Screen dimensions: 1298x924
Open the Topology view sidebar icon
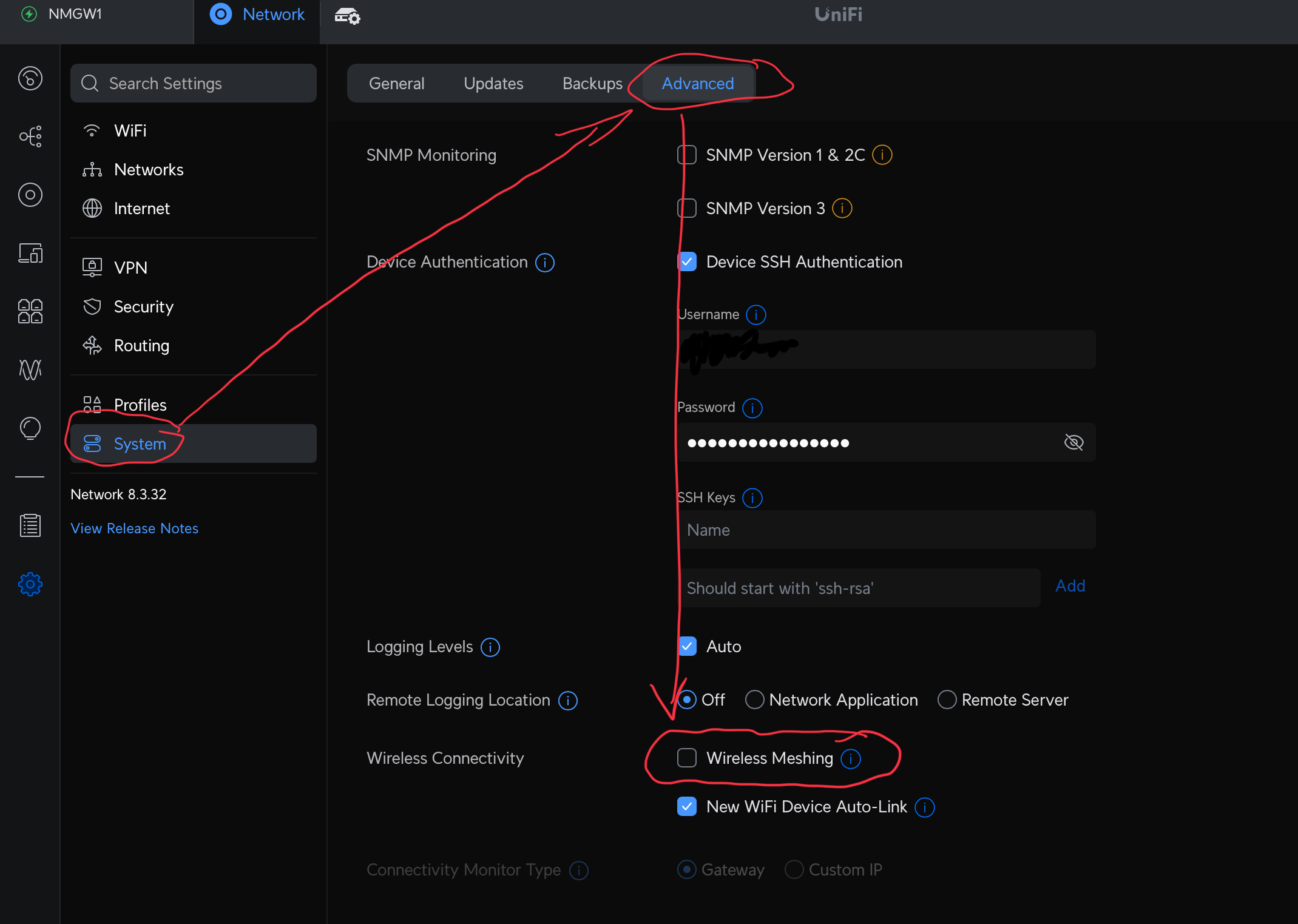pyautogui.click(x=30, y=137)
